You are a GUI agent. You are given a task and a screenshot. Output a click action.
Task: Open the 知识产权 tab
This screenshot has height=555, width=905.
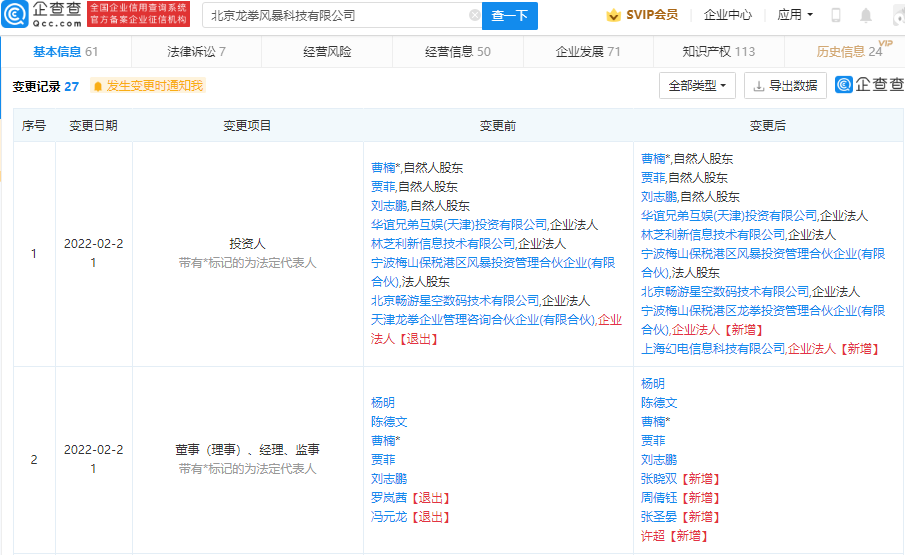719,52
